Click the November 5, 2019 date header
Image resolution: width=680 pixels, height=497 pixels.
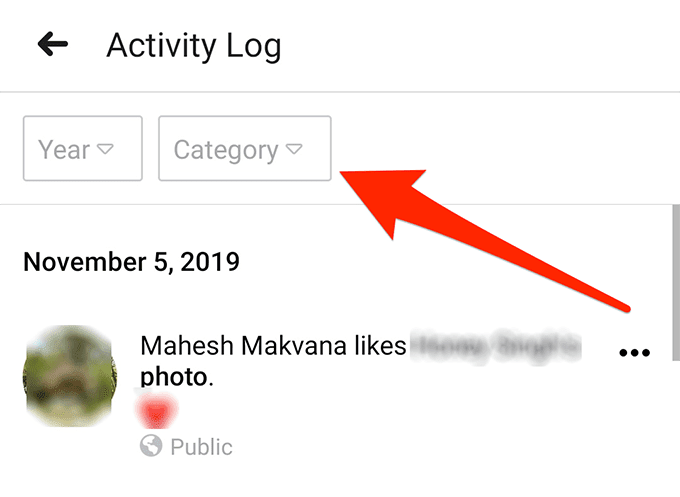coord(131,262)
